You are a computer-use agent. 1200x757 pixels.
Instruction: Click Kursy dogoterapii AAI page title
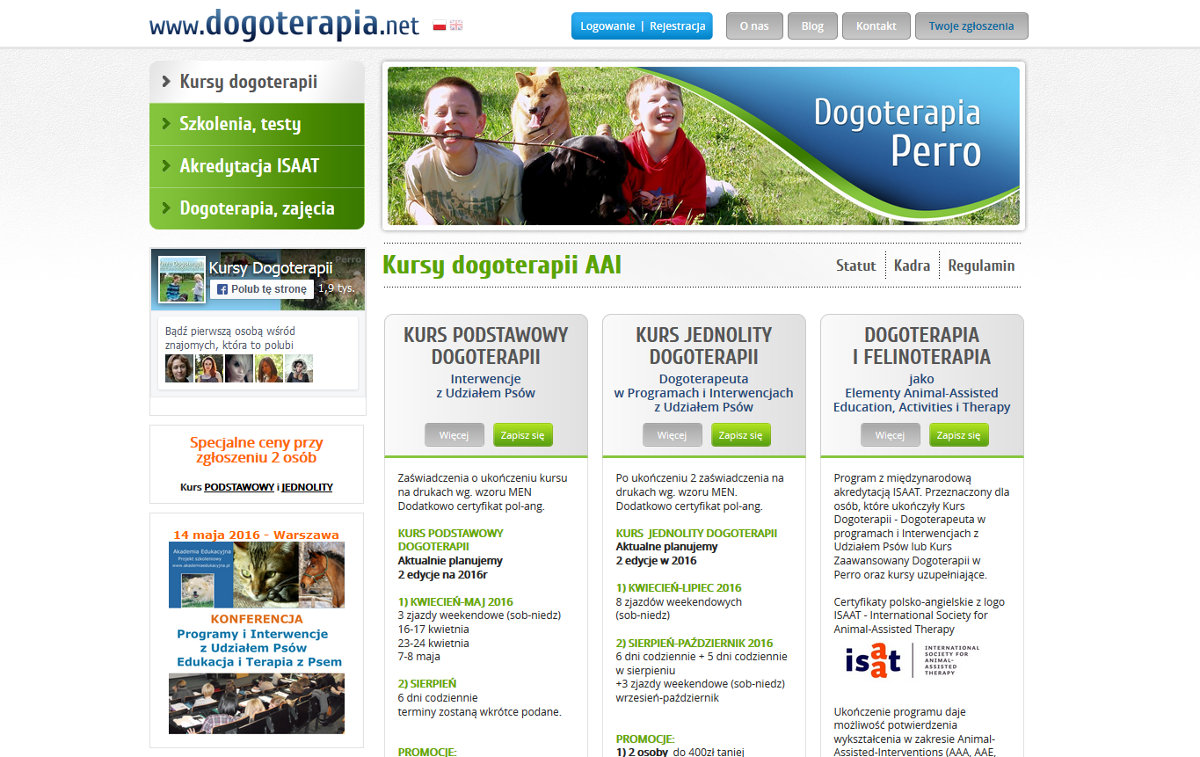pyautogui.click(x=502, y=265)
